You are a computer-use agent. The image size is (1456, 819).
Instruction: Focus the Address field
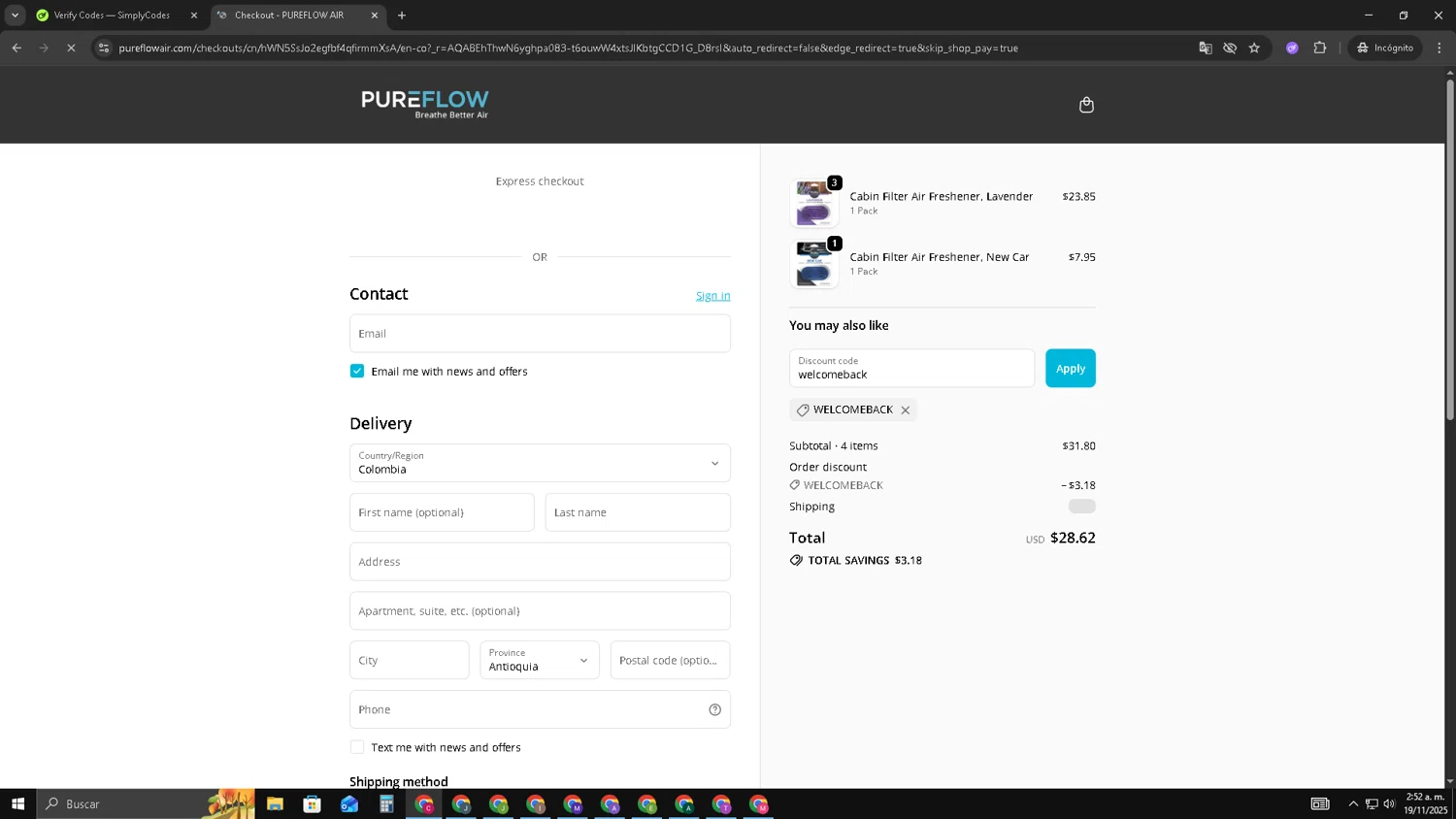(x=540, y=562)
